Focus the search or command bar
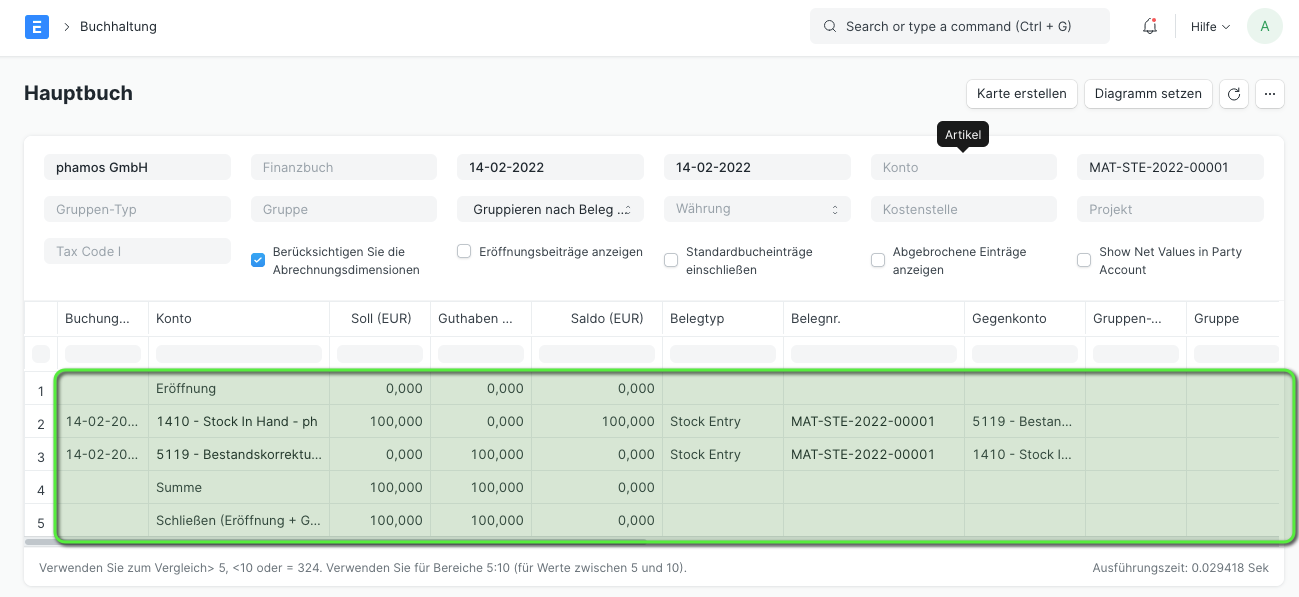The height and width of the screenshot is (597, 1299). (960, 27)
